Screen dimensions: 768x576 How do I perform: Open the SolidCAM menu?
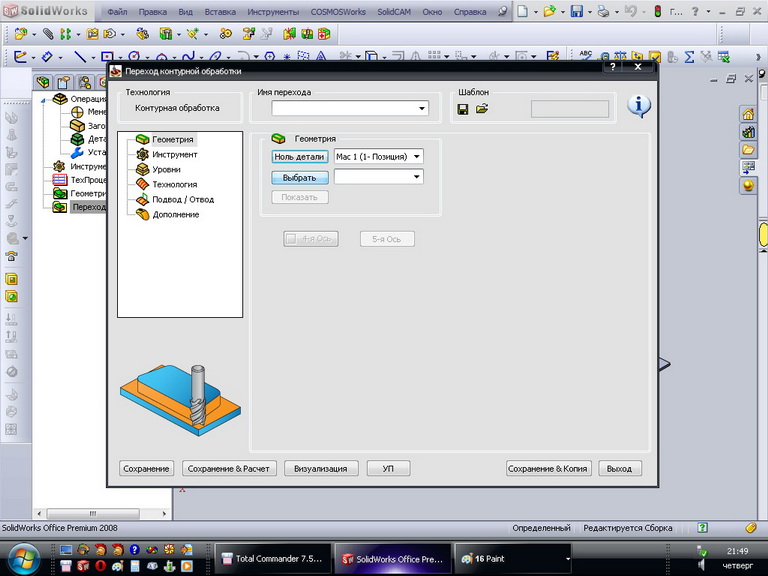coord(394,11)
